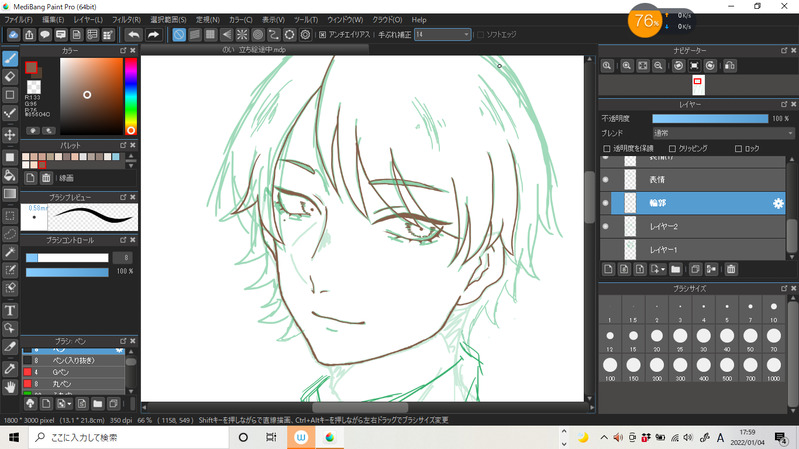
Task: Open the ブレンド mode dropdown
Action: [x=723, y=133]
